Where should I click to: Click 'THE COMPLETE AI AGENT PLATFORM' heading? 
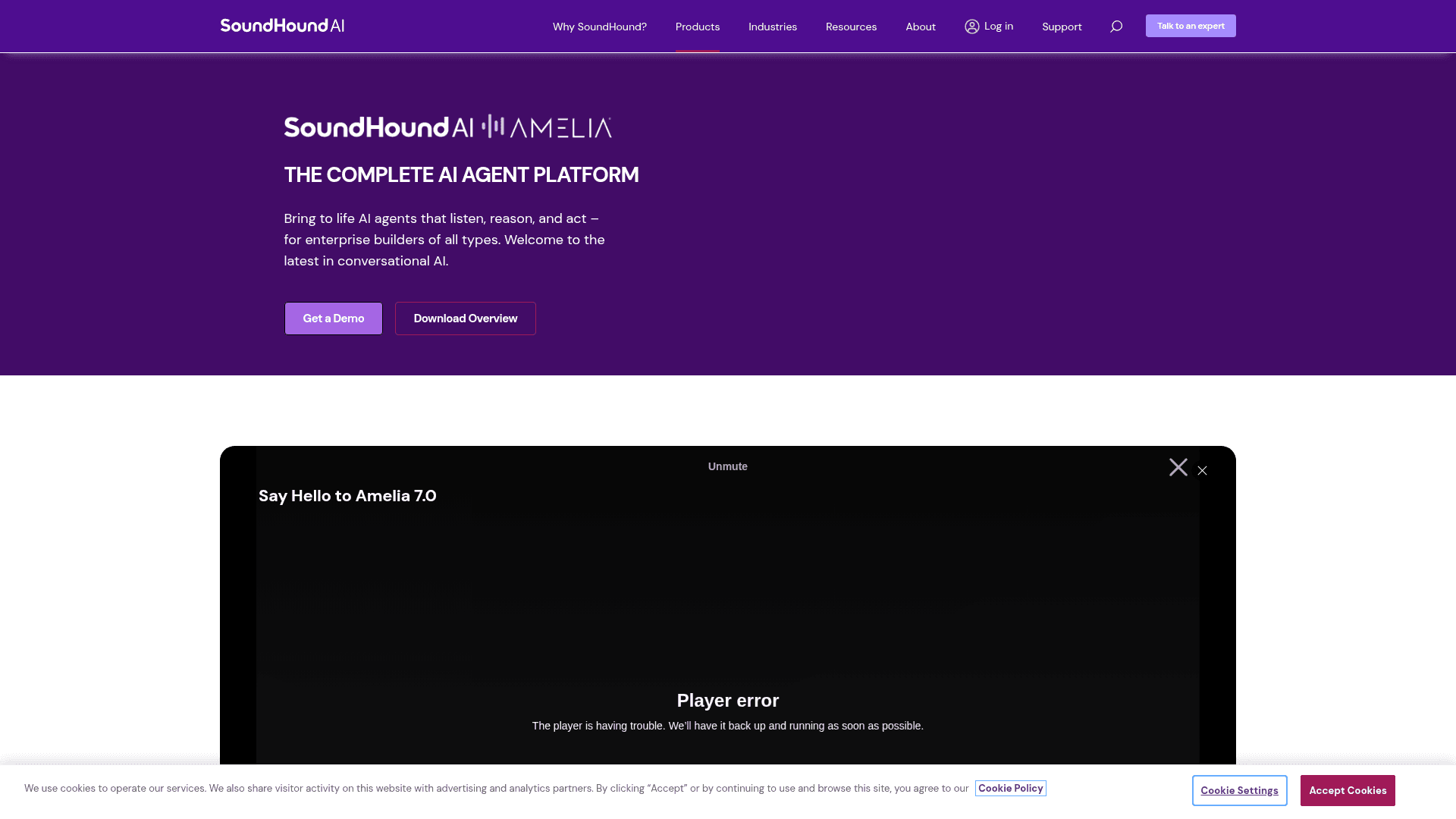[461, 175]
